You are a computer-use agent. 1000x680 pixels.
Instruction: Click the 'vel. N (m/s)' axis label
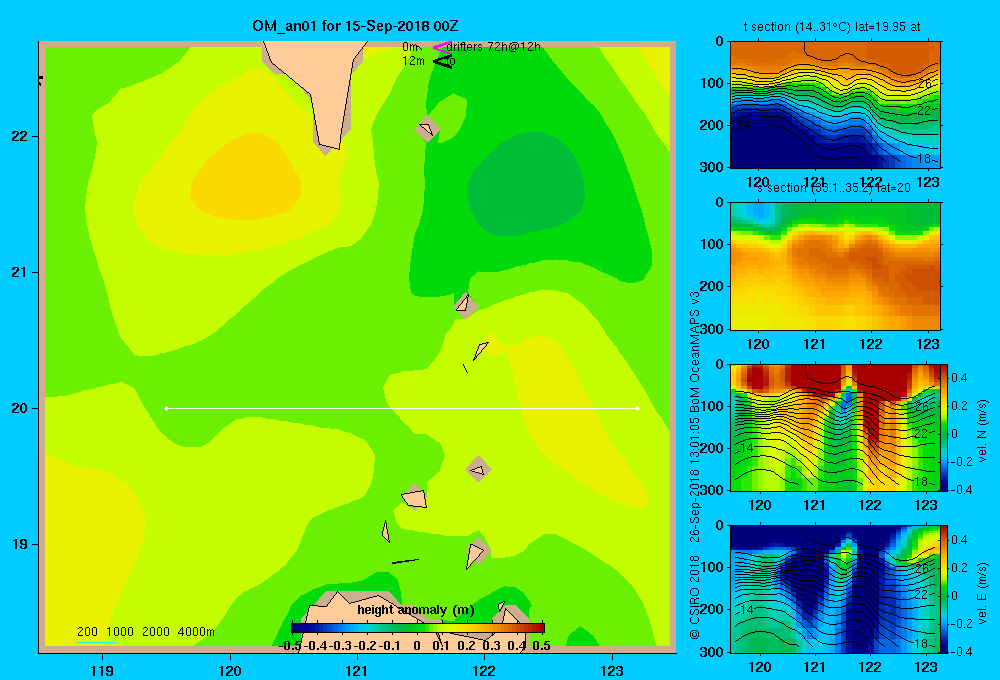[983, 431]
